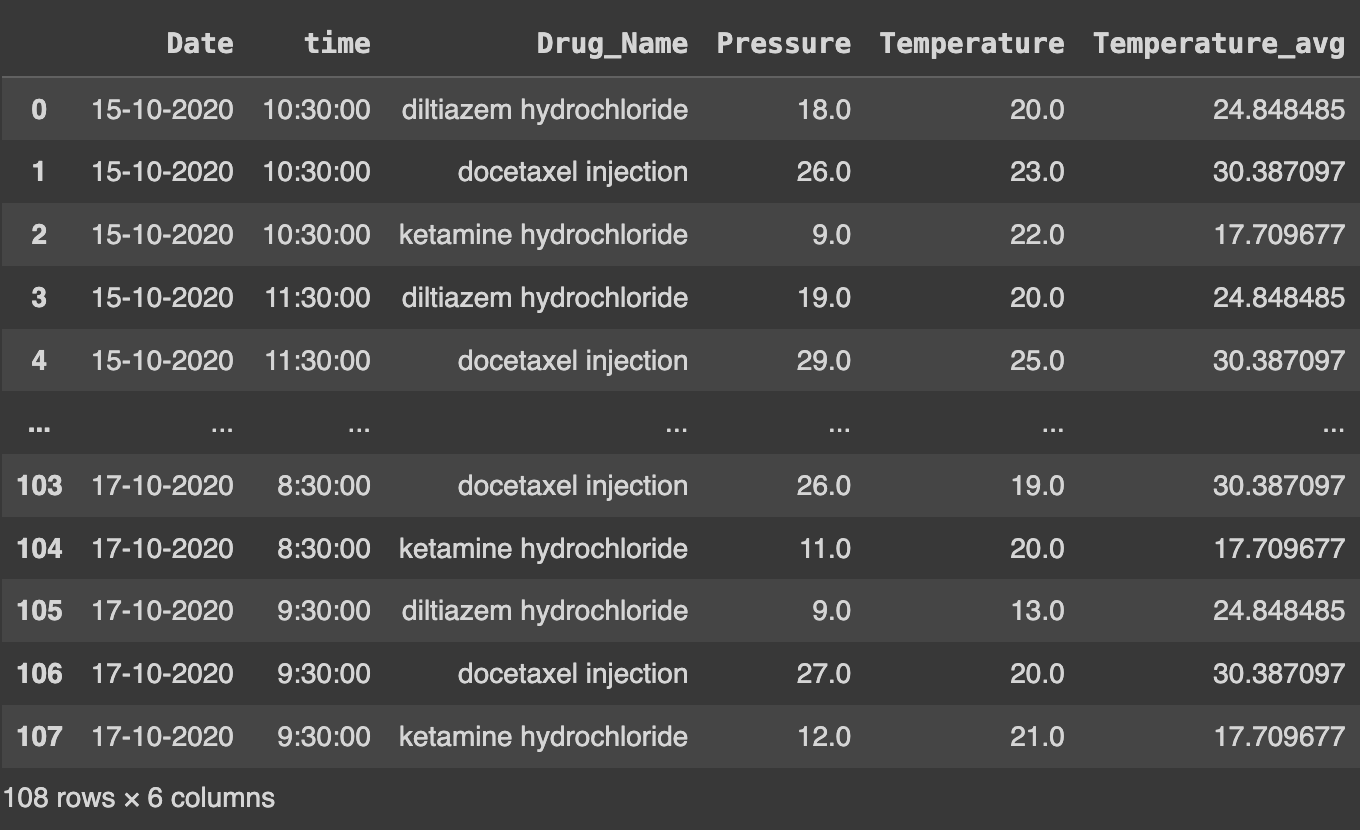Select Temperature value 25.0 in row 4
The width and height of the screenshot is (1360, 830).
point(1036,360)
